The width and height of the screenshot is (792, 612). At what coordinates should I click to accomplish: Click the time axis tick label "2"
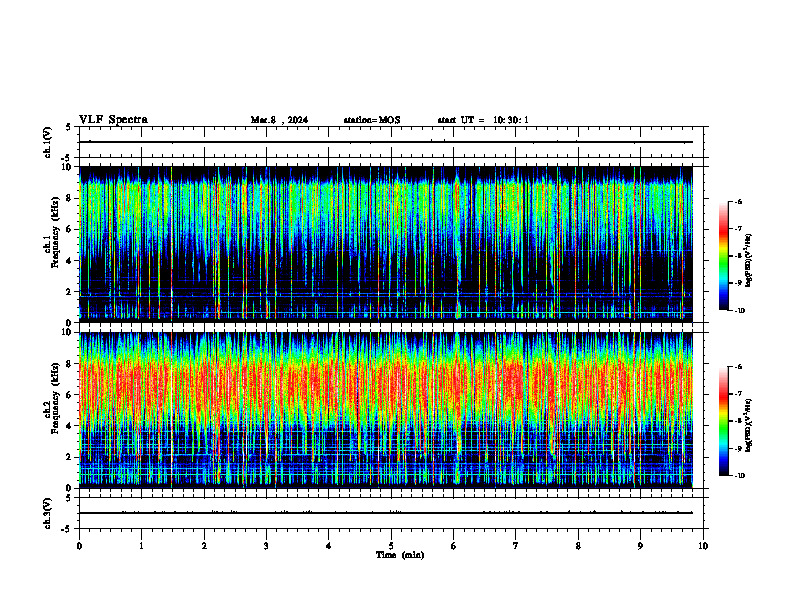click(x=204, y=546)
